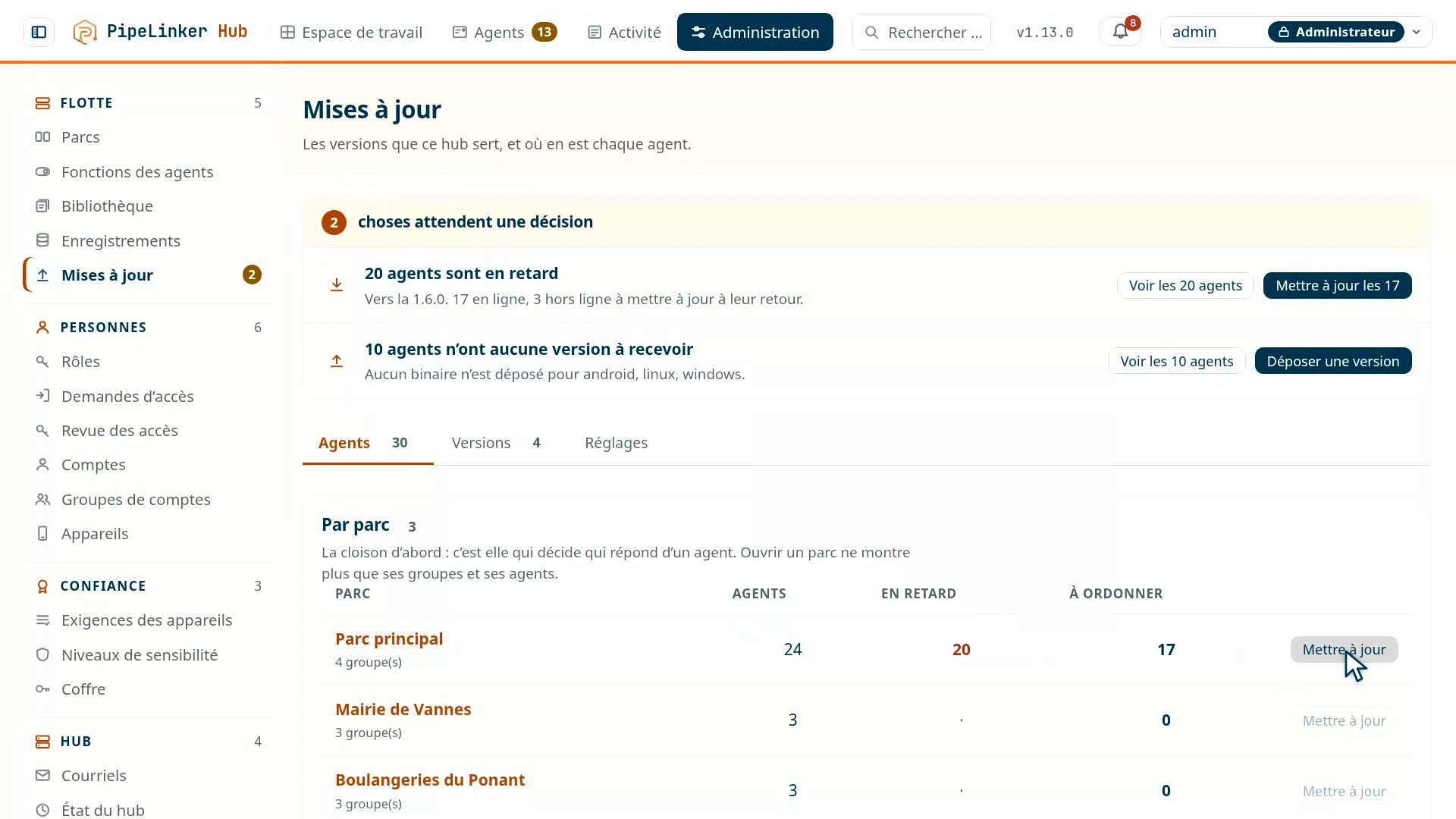Click Mettre à jour les 17
The width and height of the screenshot is (1456, 819).
(1338, 286)
